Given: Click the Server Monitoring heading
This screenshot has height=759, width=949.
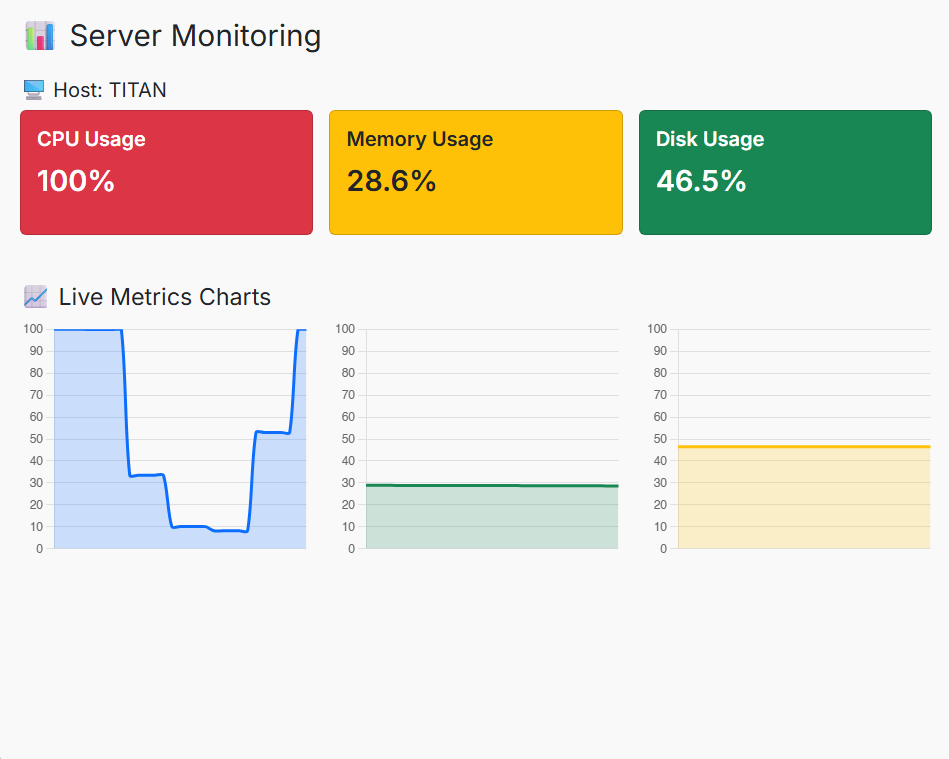Looking at the screenshot, I should [x=195, y=36].
